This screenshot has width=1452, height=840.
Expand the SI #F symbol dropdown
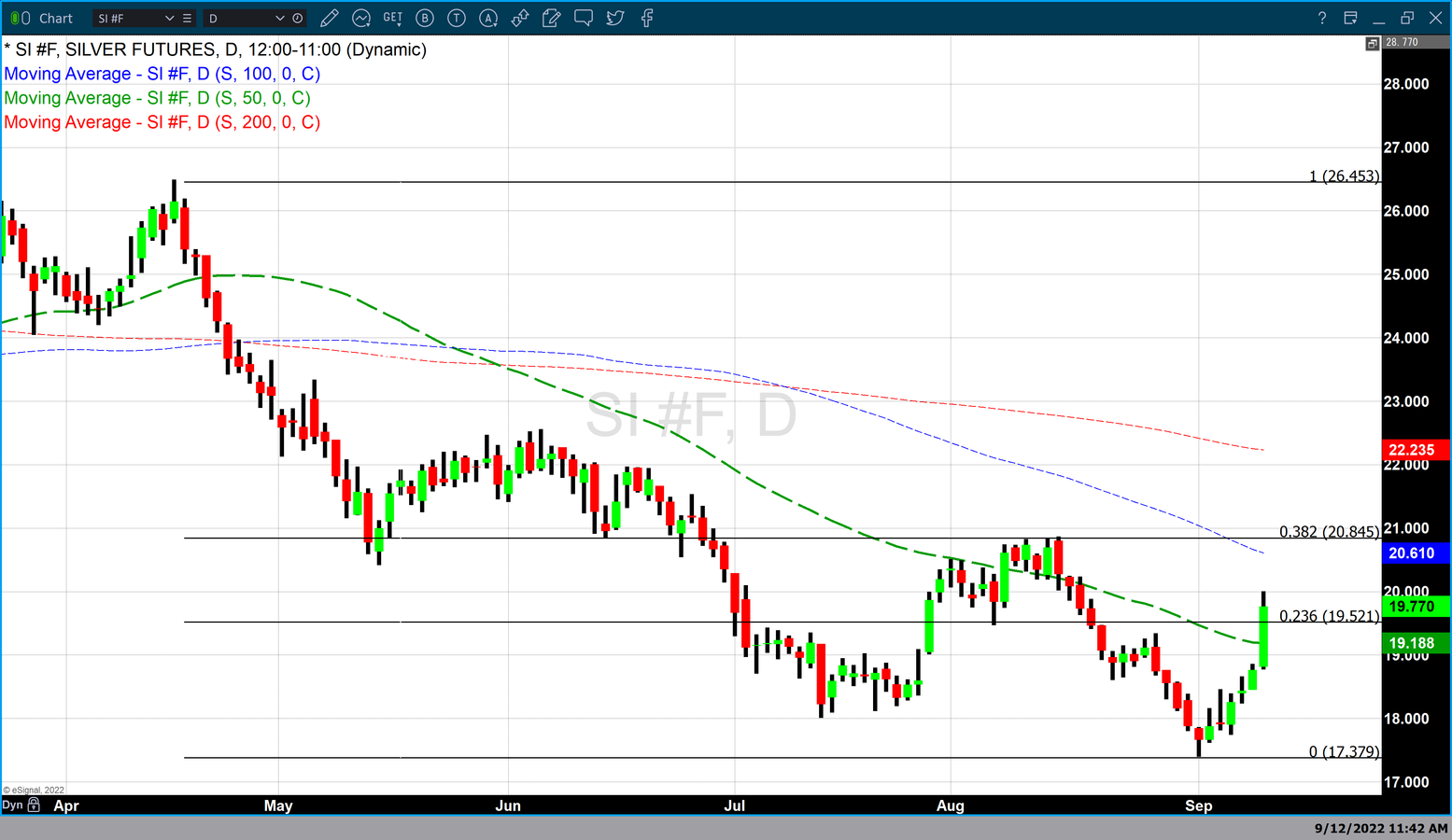pos(169,19)
